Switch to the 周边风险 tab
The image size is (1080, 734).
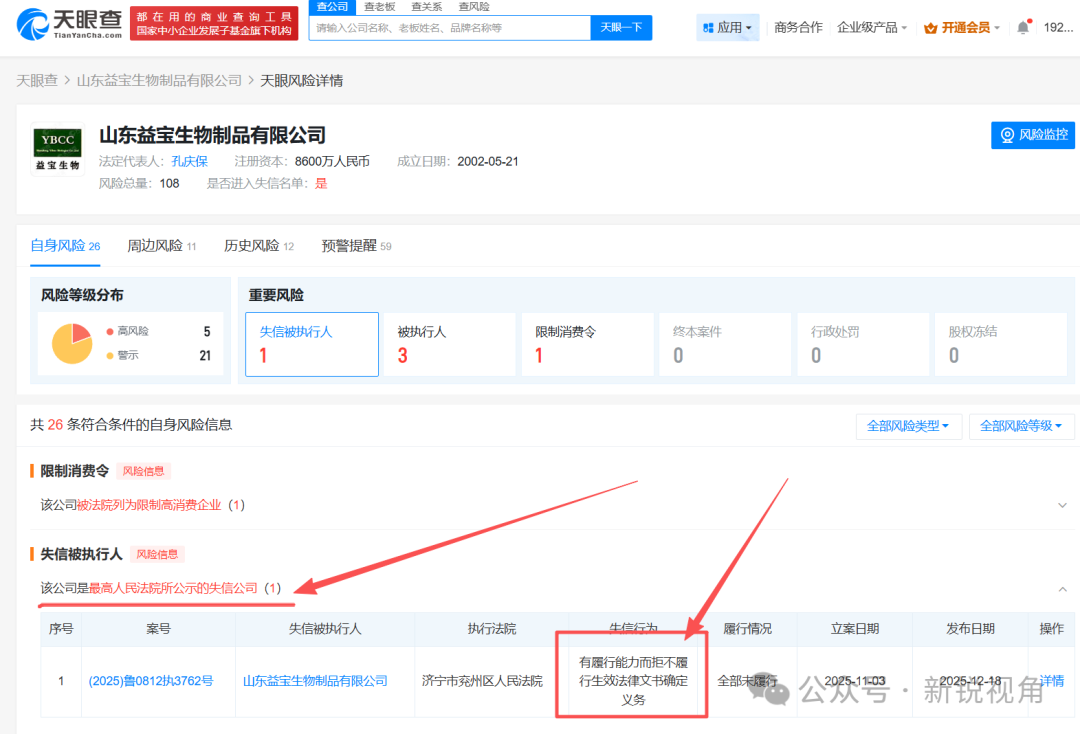coord(161,246)
